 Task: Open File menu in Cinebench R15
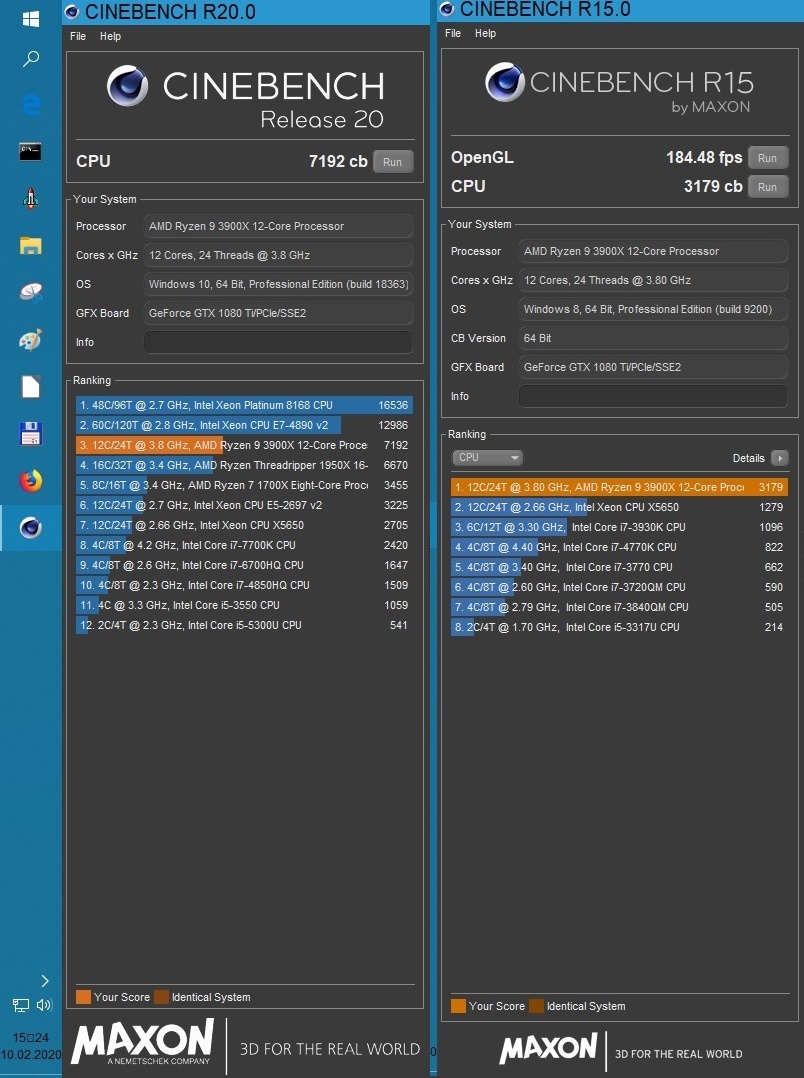(453, 33)
